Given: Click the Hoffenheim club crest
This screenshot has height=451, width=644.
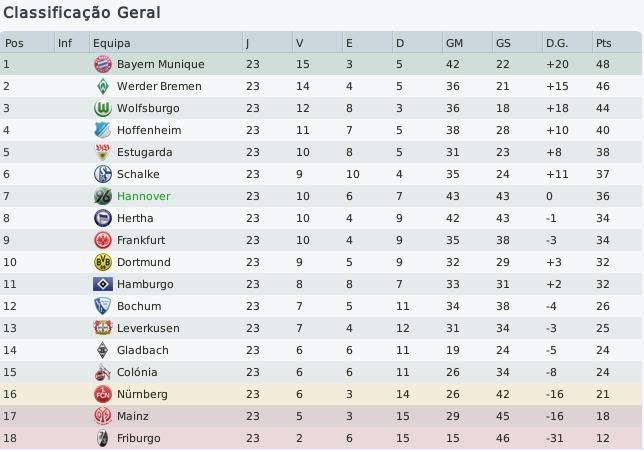Looking at the screenshot, I should [101, 130].
